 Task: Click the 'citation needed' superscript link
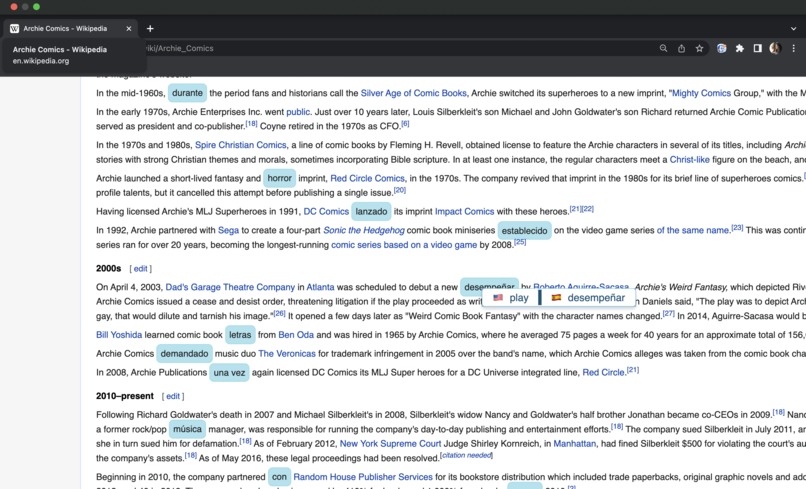(466, 456)
